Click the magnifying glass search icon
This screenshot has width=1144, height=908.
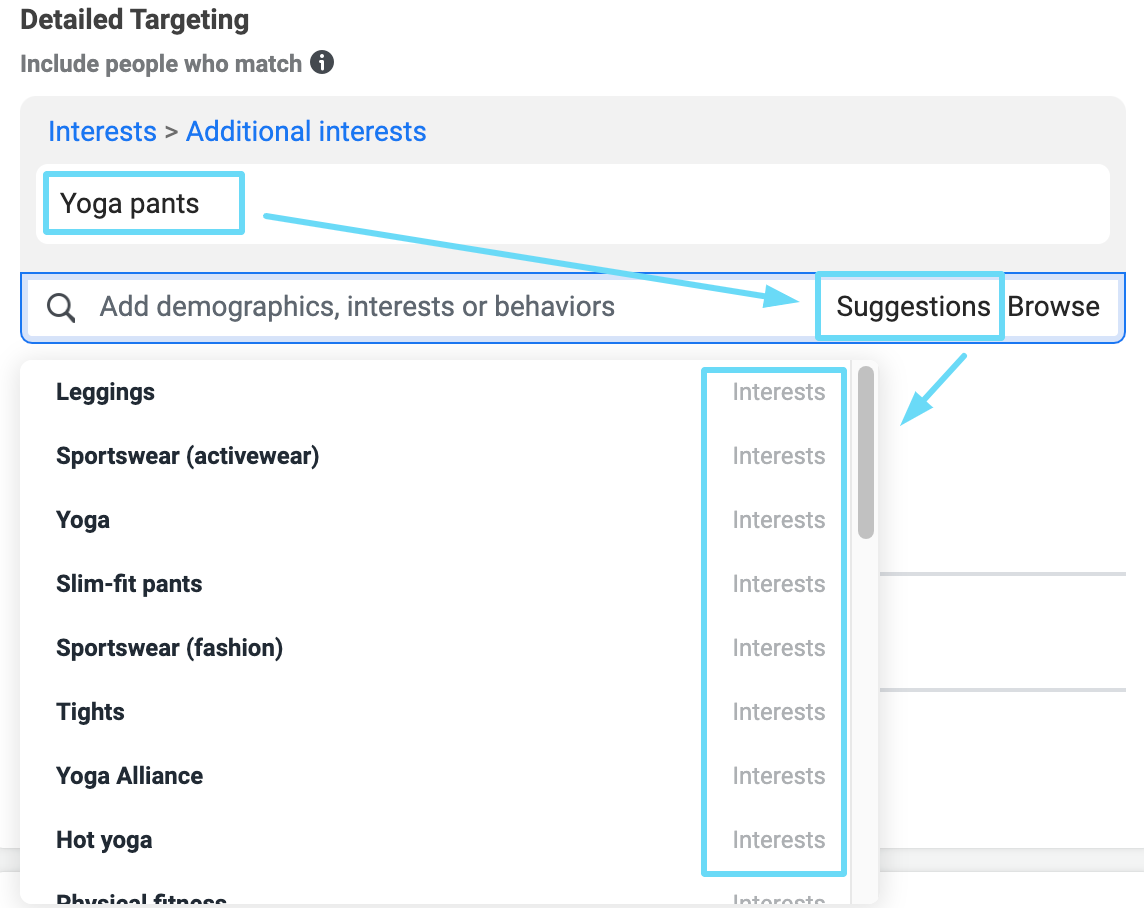point(61,307)
